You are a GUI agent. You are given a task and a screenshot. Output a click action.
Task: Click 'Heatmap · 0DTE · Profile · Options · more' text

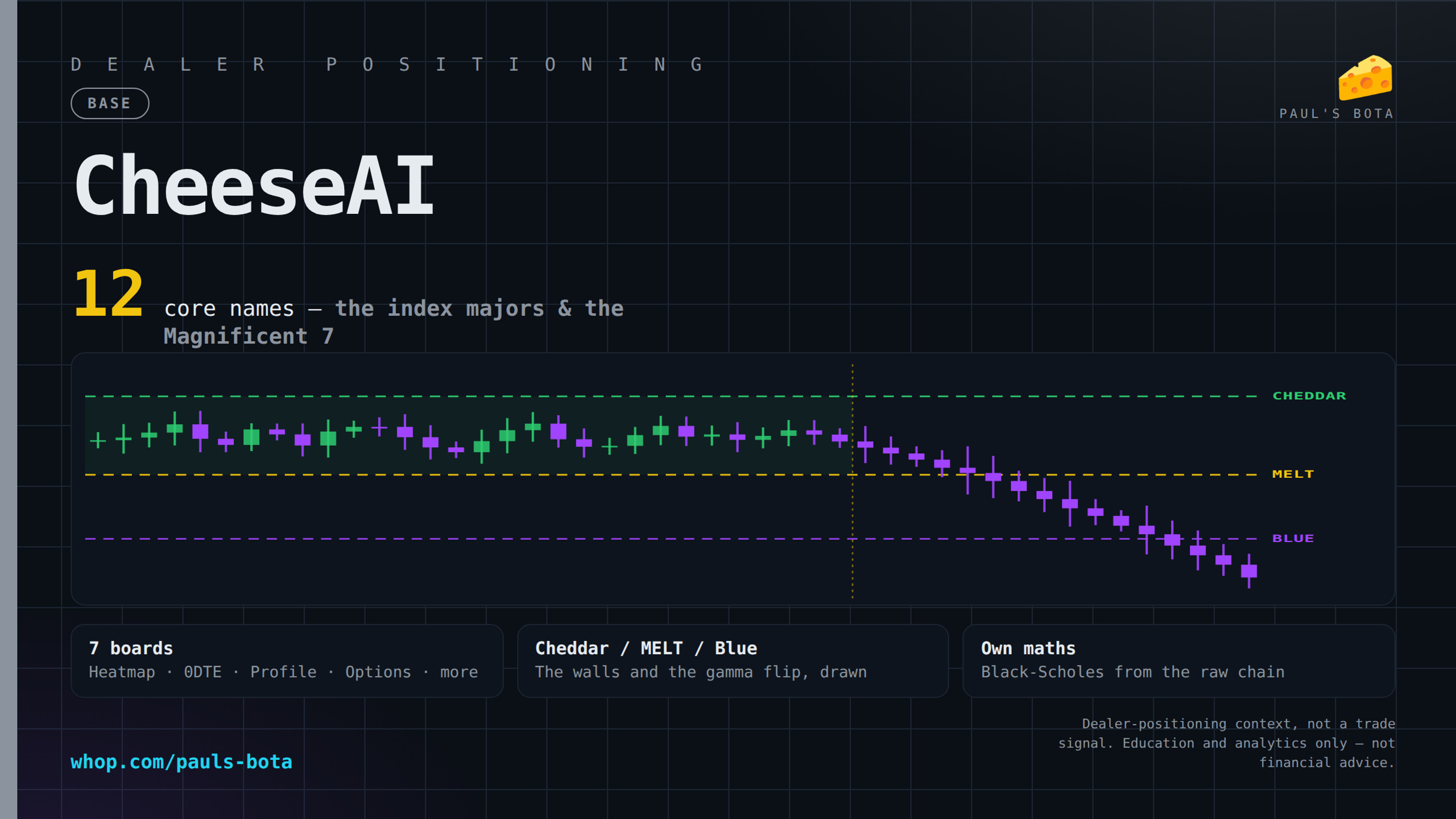(x=283, y=672)
